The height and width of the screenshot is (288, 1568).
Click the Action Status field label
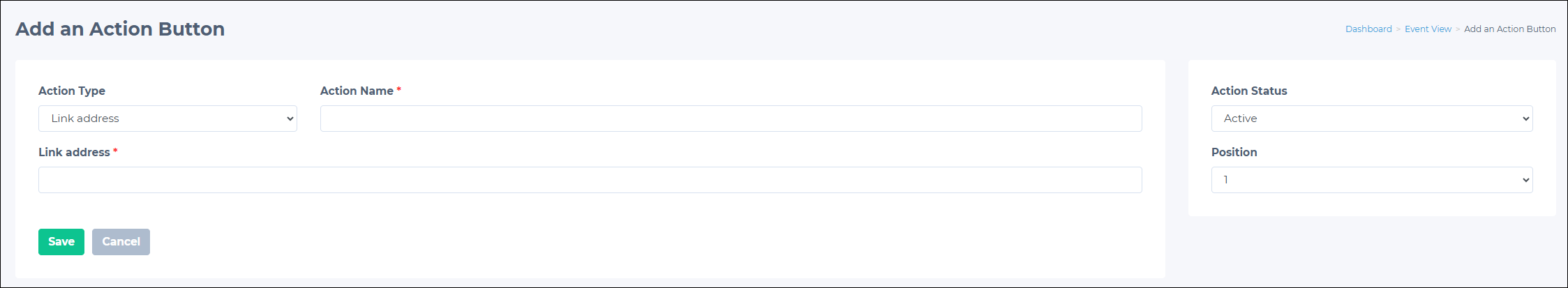pyautogui.click(x=1249, y=91)
